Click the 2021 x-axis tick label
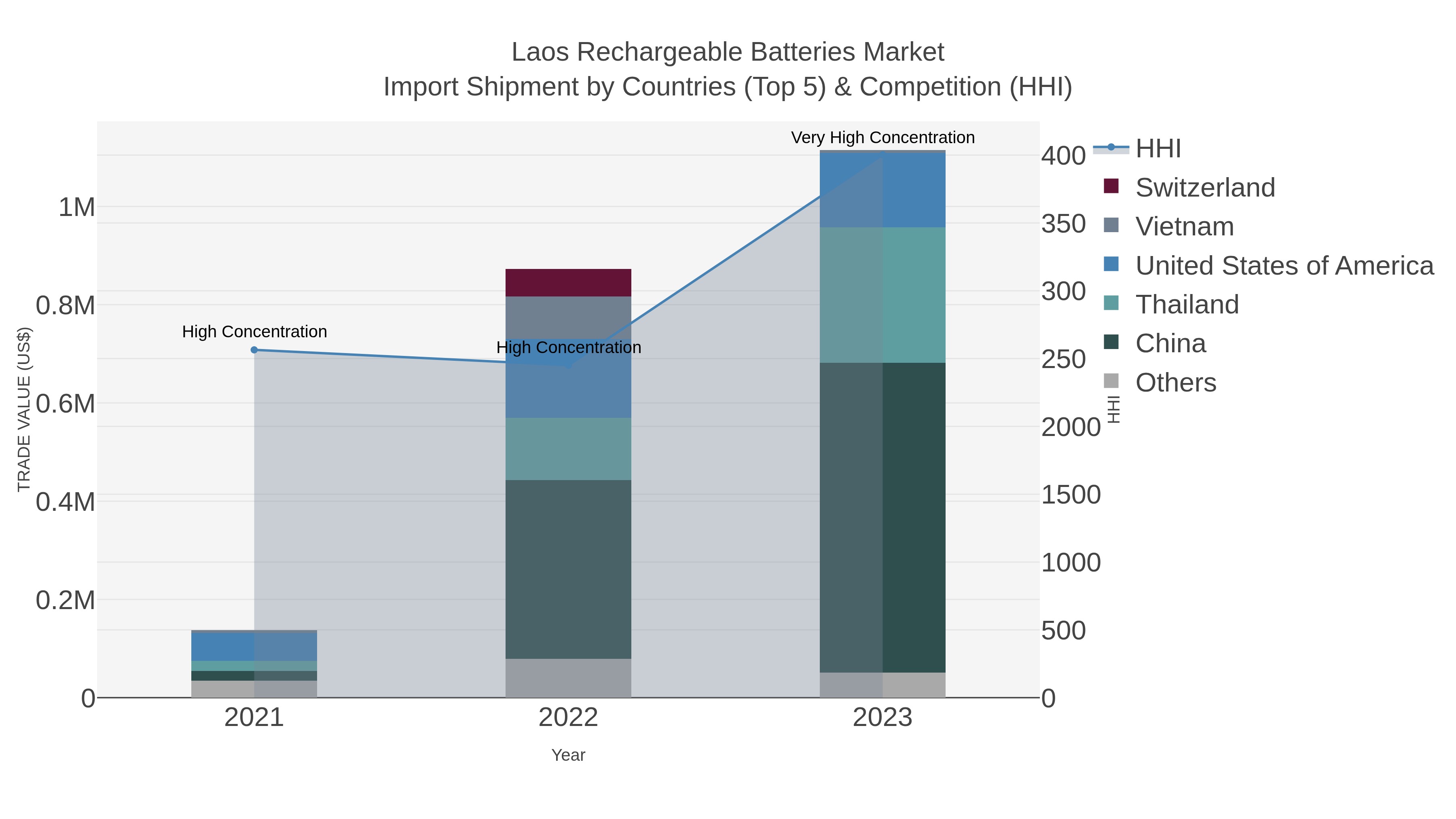Screen dimensions: 1456x819 (254, 718)
